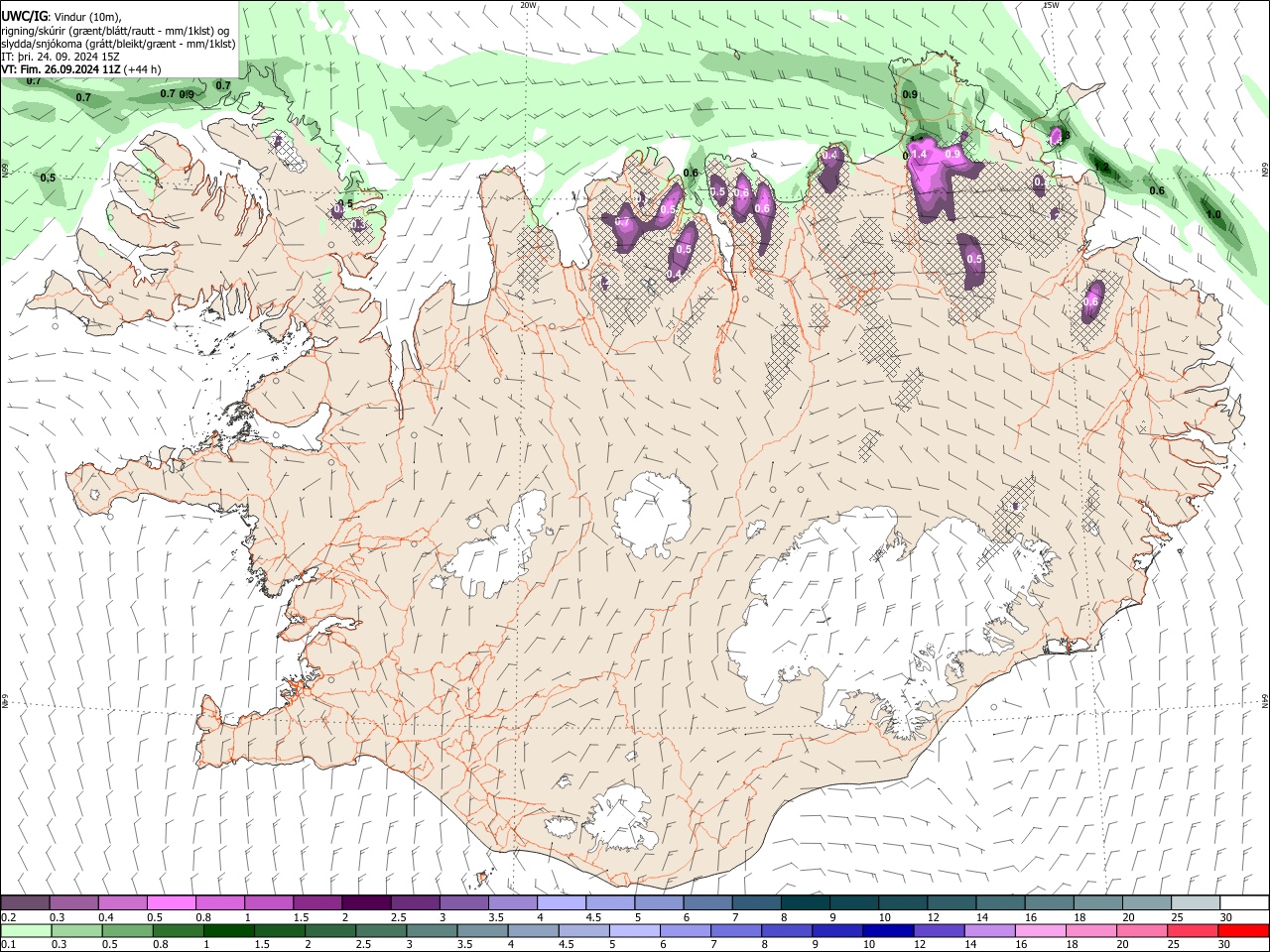Click the green 0.8 swatch in lower legend row

tap(178, 931)
